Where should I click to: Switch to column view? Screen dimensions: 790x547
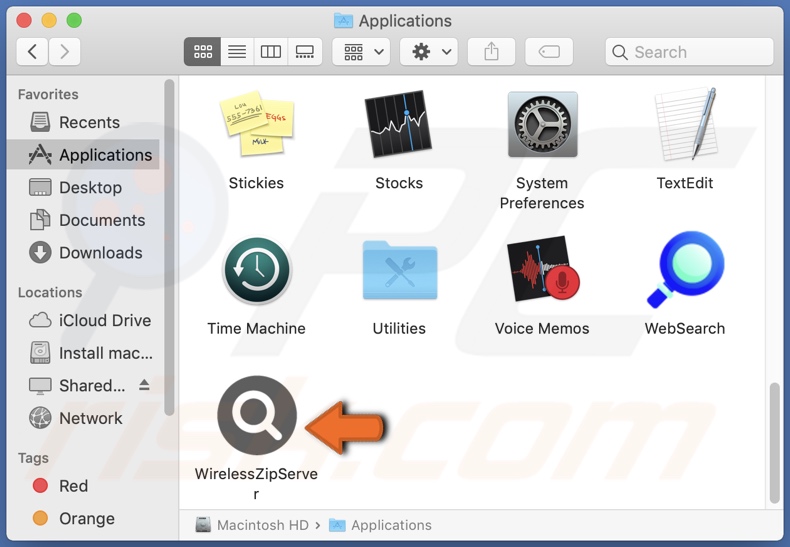coord(271,51)
